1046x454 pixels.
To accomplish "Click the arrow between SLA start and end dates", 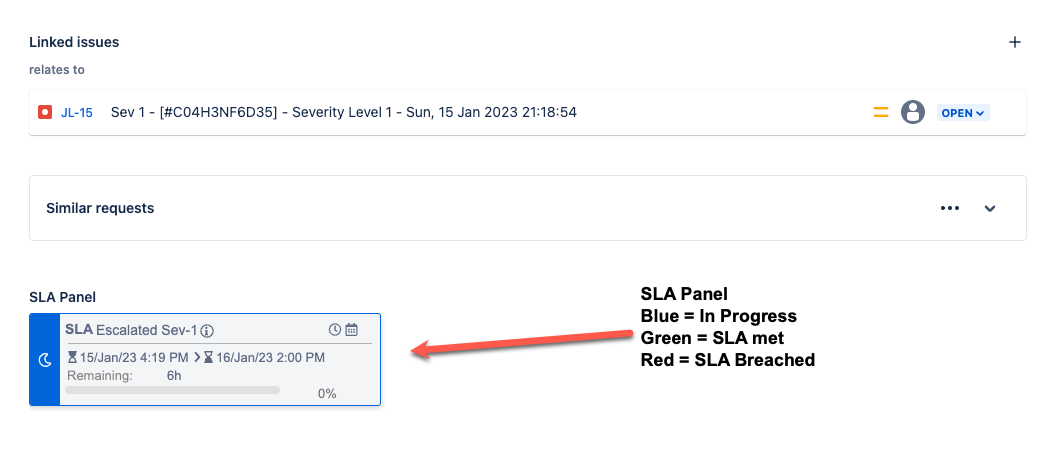I will pos(197,357).
